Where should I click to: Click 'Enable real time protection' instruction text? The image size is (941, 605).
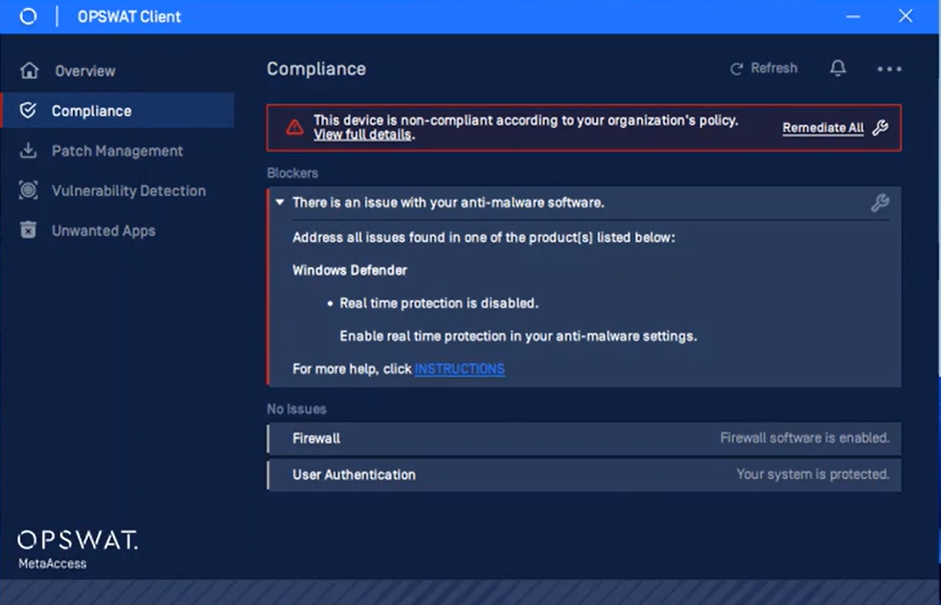point(519,336)
